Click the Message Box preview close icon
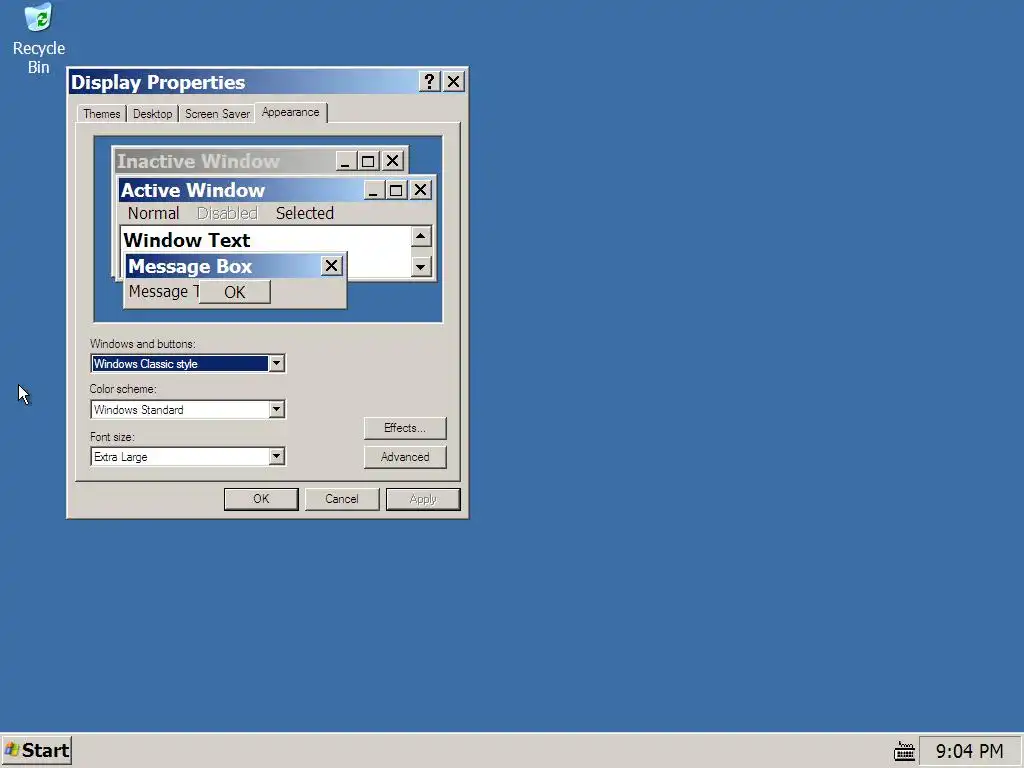The width and height of the screenshot is (1024, 768). (331, 266)
